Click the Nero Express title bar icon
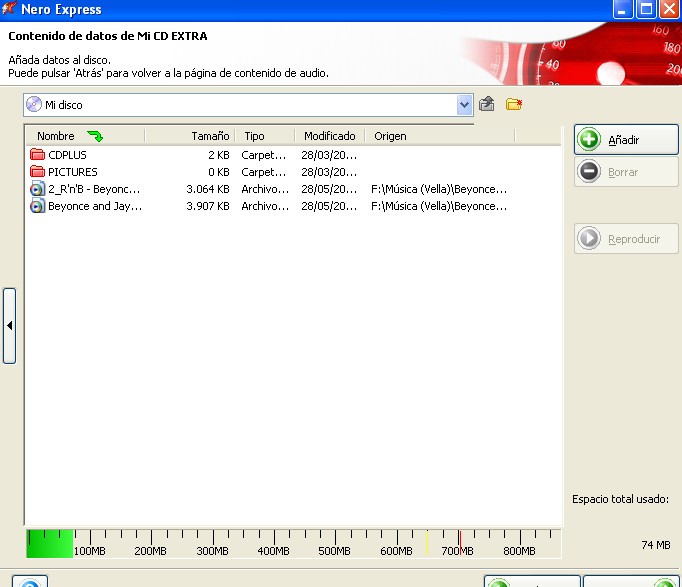This screenshot has width=682, height=587. coord(9,9)
